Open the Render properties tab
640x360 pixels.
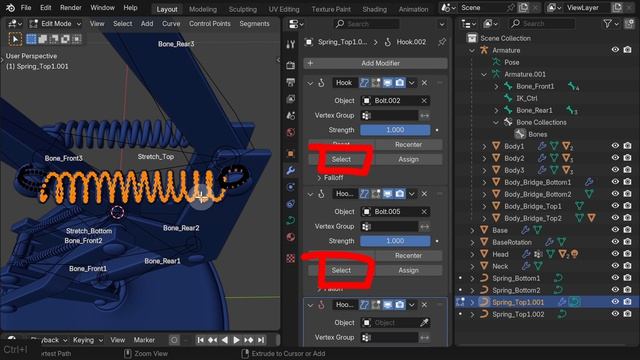tap(291, 65)
